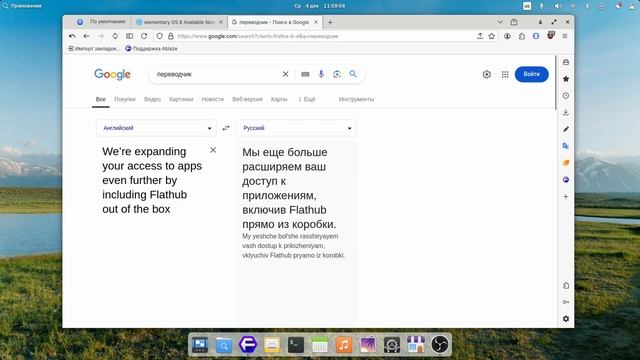Viewport: 640px width, 360px height.
Task: Open bookmarks star in the sidebar
Action: coord(566,79)
